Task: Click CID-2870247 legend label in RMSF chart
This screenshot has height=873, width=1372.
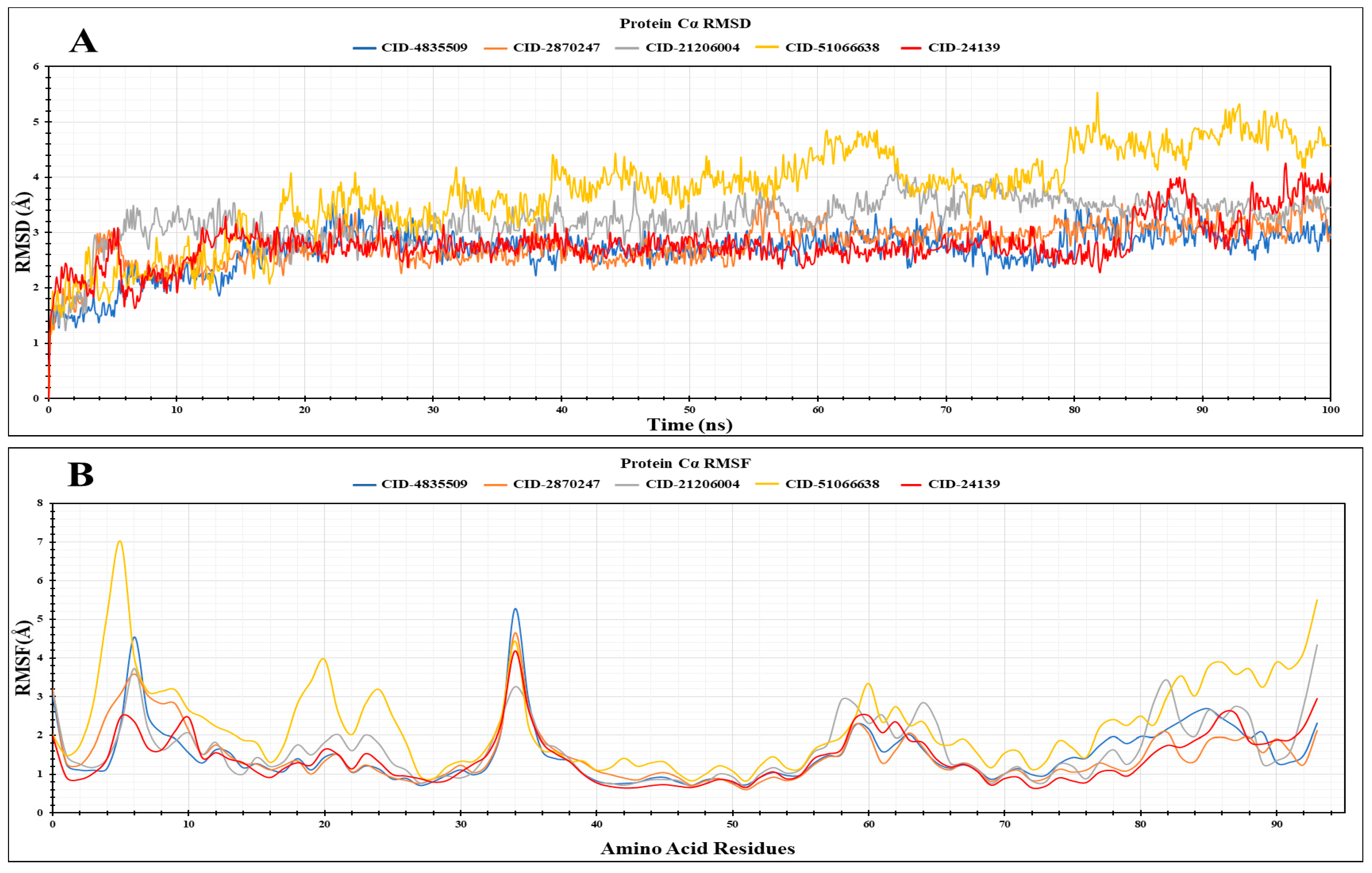Action: click(557, 484)
